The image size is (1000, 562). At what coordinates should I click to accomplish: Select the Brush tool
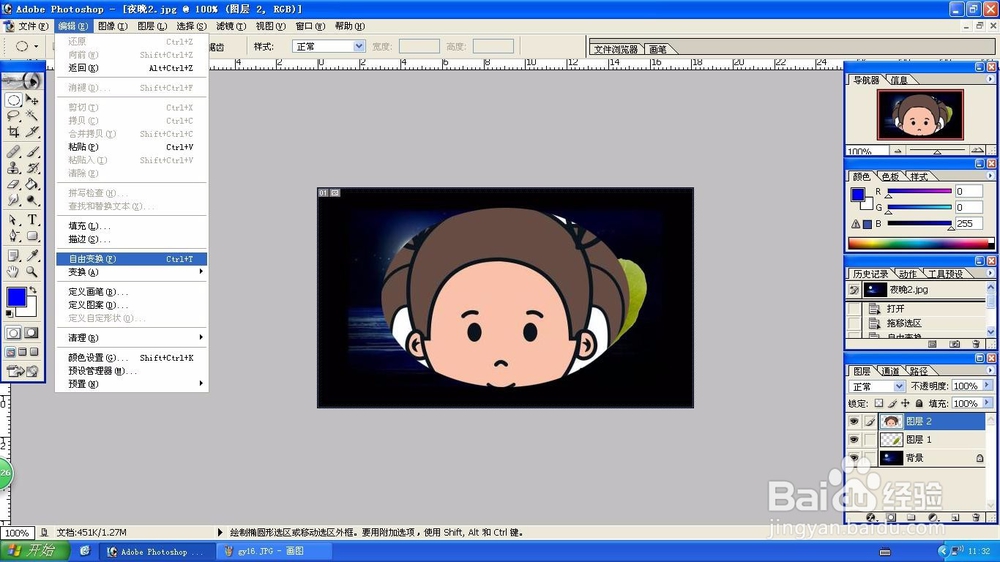(x=32, y=152)
